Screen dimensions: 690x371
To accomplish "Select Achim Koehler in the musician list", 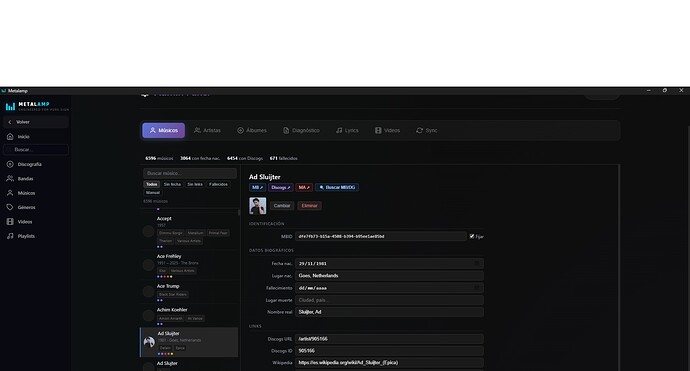I will (x=189, y=316).
